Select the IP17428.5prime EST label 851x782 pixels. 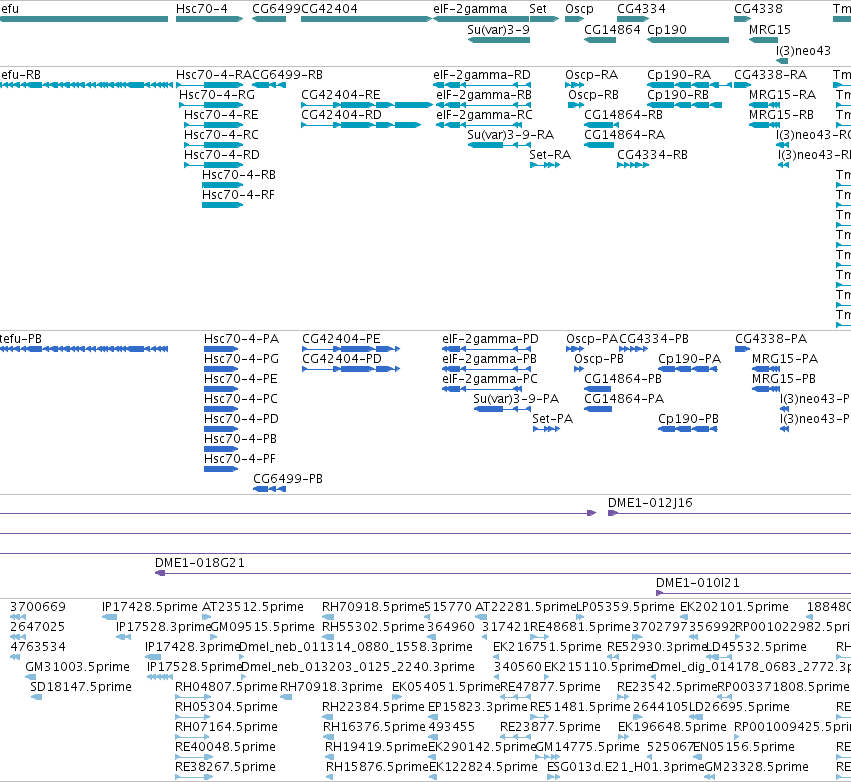pos(150,608)
